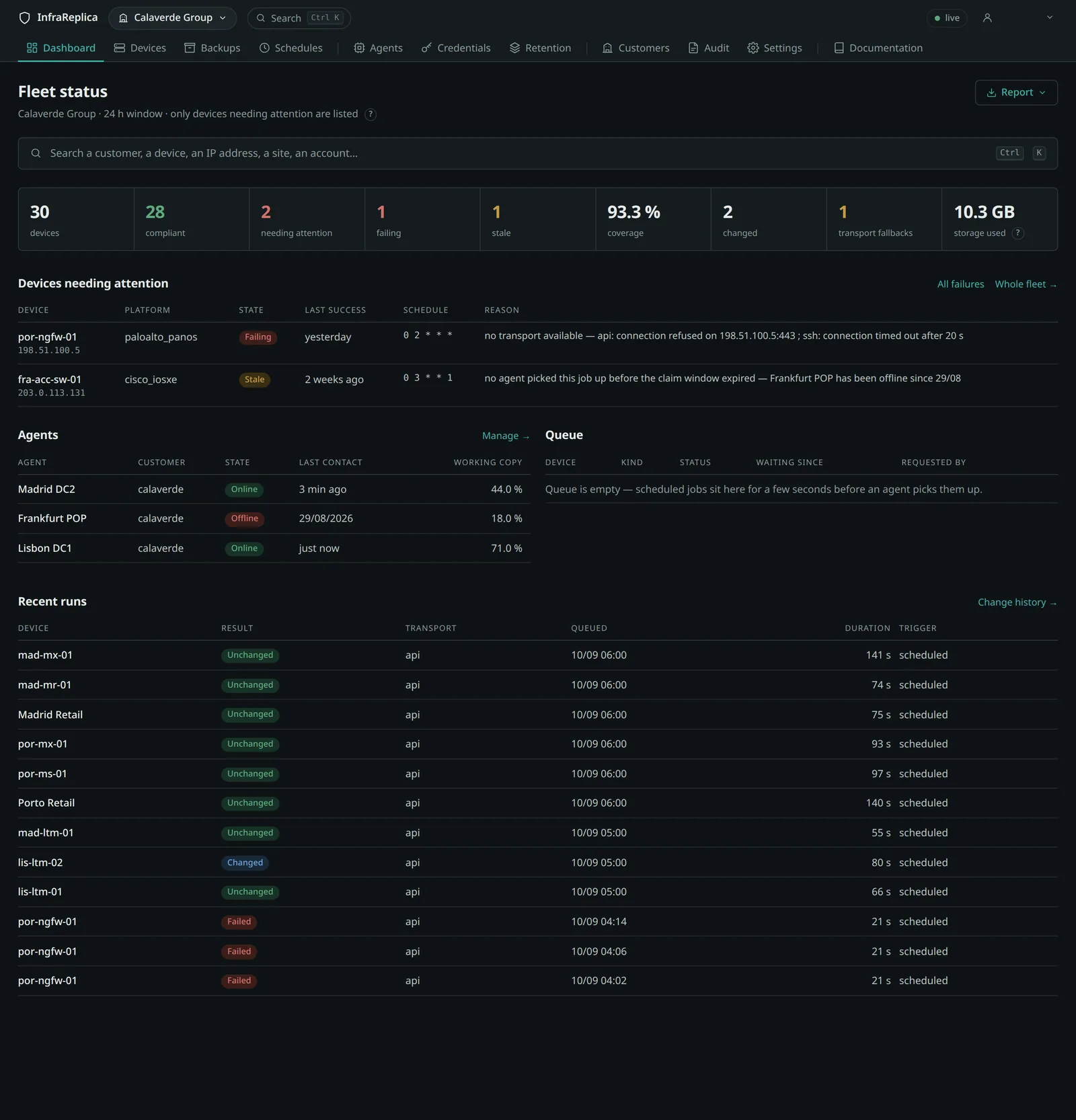Click the 30 devices stat card
The image size is (1076, 1120).
(76, 219)
